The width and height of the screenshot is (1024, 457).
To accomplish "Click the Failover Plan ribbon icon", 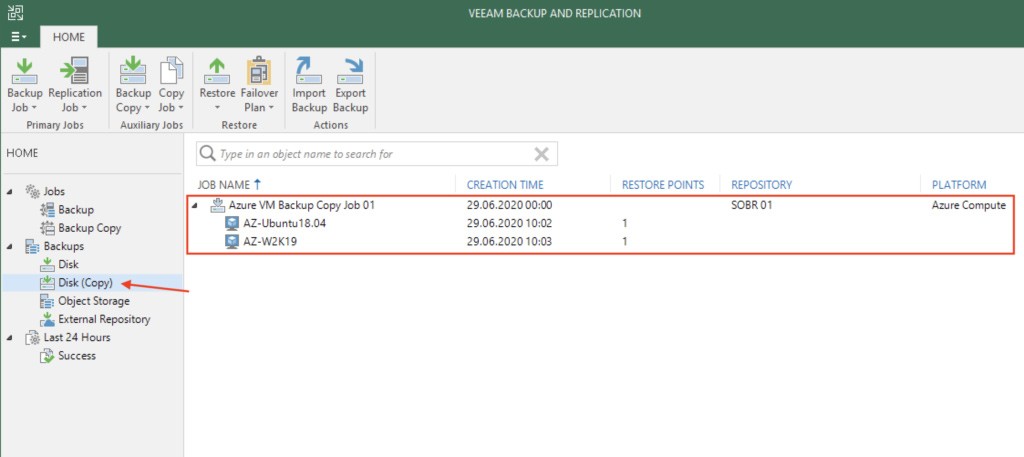I will click(259, 71).
